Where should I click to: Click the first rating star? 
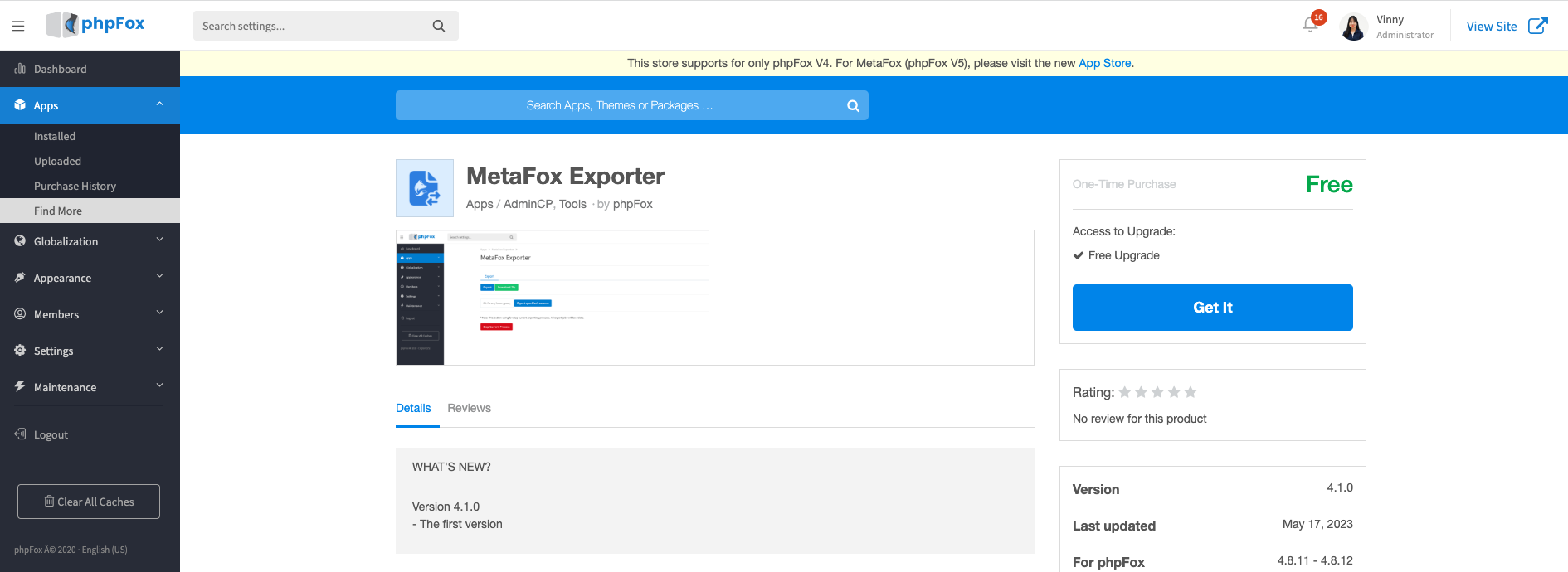1125,392
